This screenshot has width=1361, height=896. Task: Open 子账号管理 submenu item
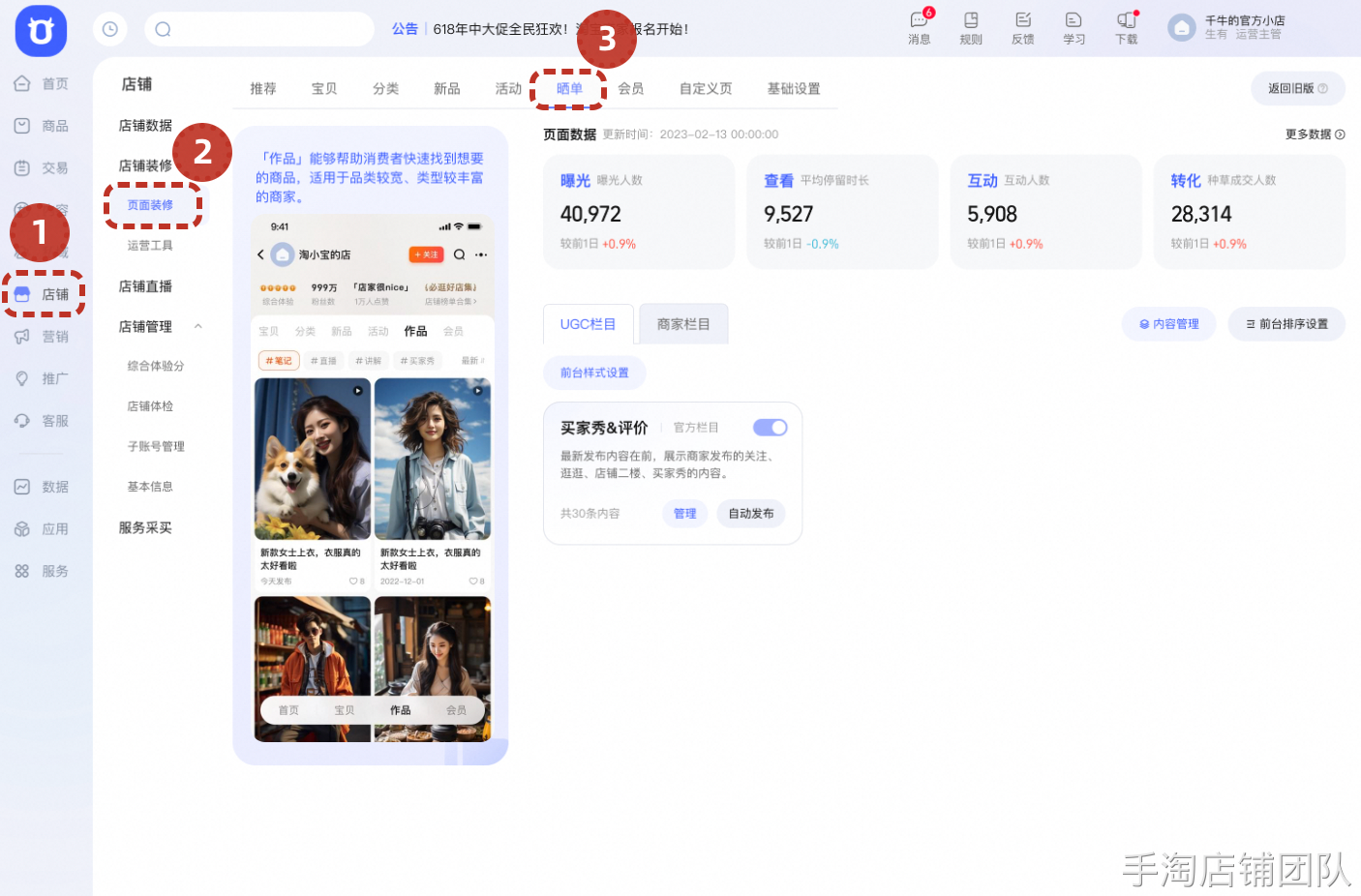point(156,446)
